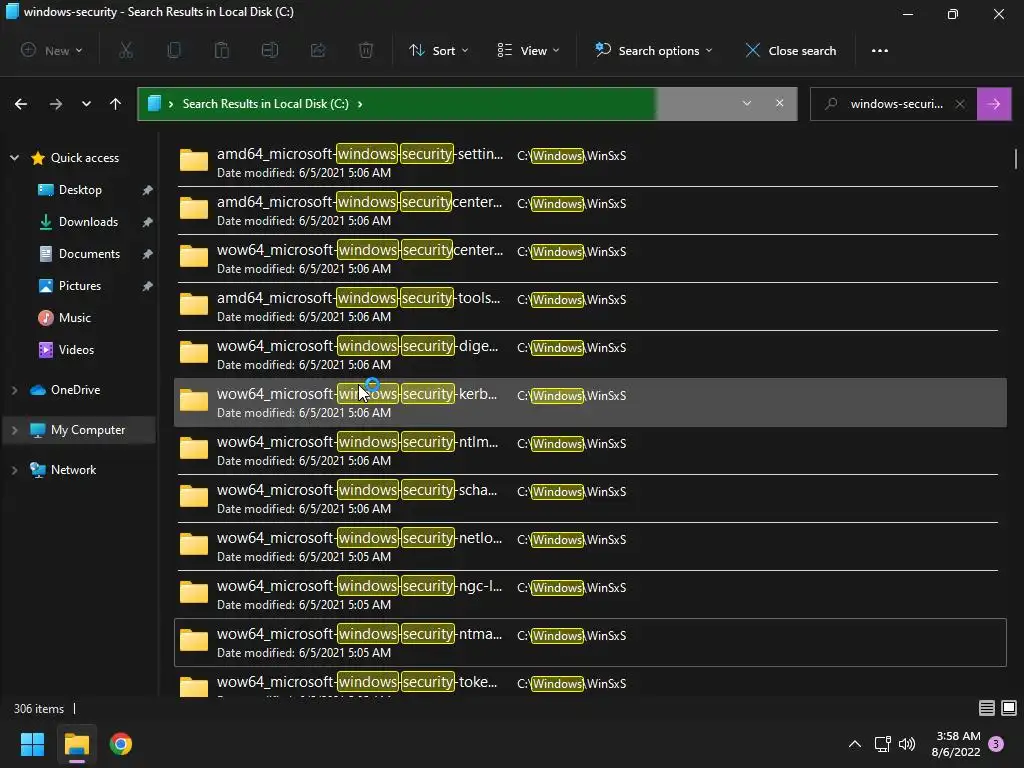
Task: Click folder icon of windows-security-ntlm row
Action: (x=194, y=448)
